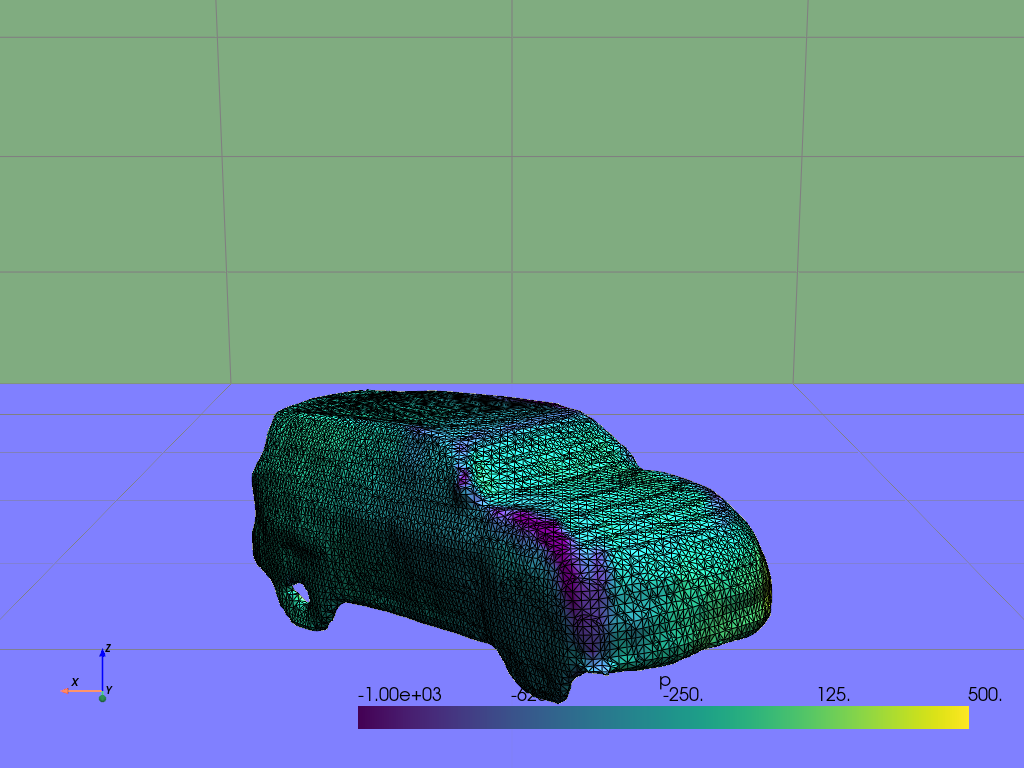The width and height of the screenshot is (1024, 768).
Task: Click the 500. legend label
Action: tap(983, 694)
